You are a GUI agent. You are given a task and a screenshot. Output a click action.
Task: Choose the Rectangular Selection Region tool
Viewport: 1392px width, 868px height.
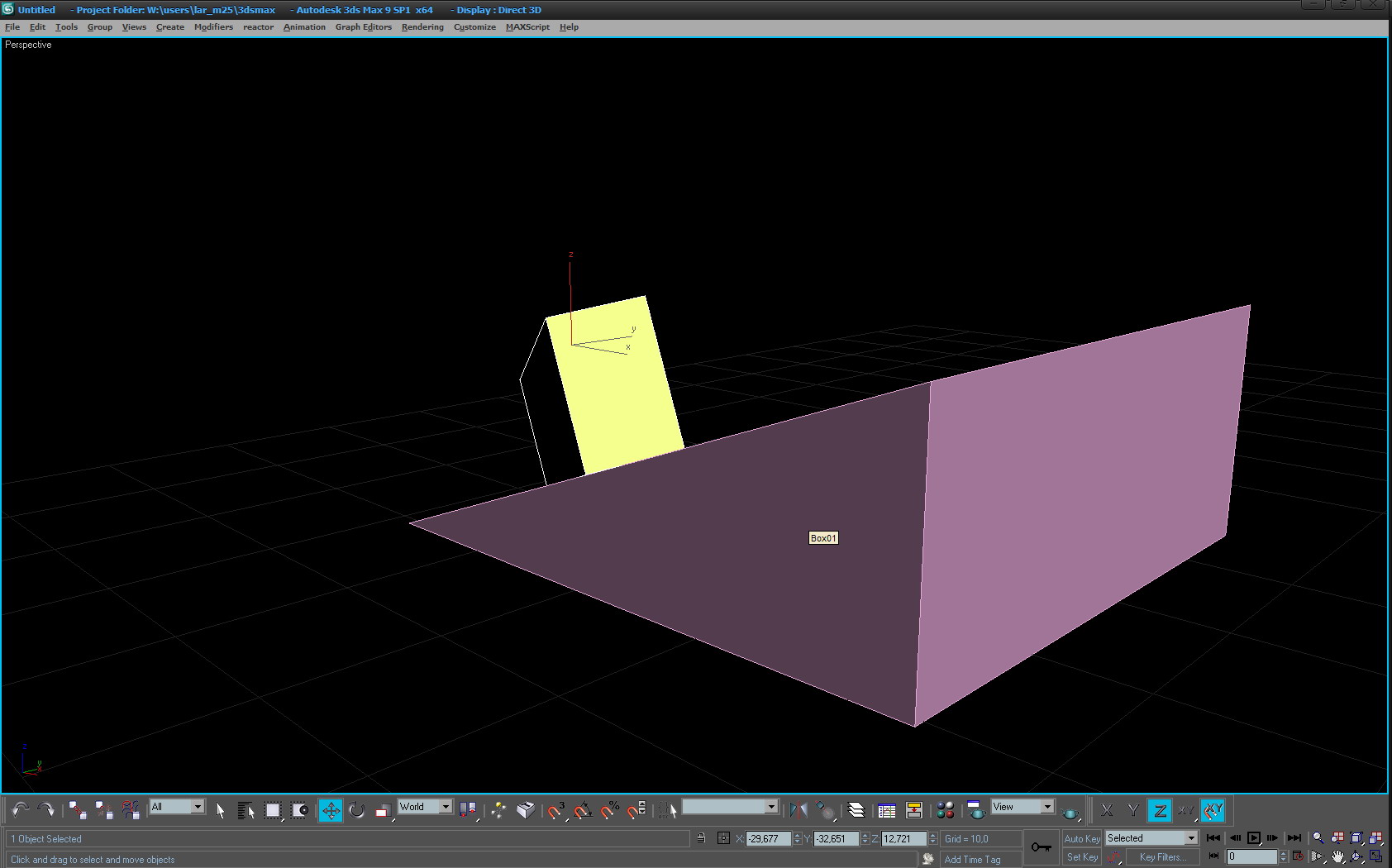point(273,810)
